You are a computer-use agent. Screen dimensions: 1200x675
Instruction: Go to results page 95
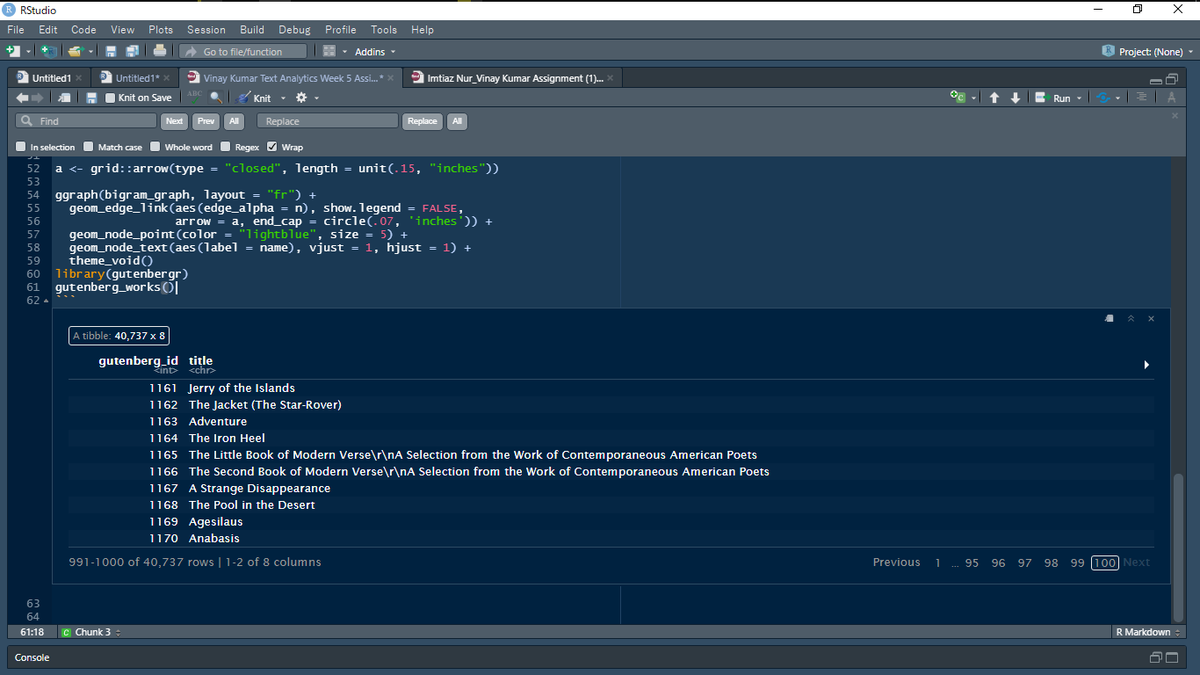click(972, 563)
